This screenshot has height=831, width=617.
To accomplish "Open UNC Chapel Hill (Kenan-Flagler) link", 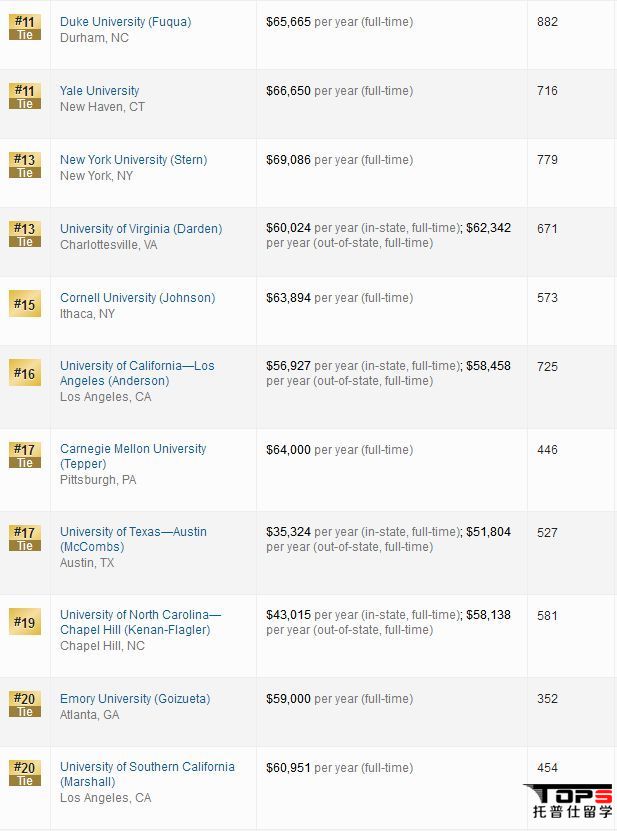I will click(140, 622).
